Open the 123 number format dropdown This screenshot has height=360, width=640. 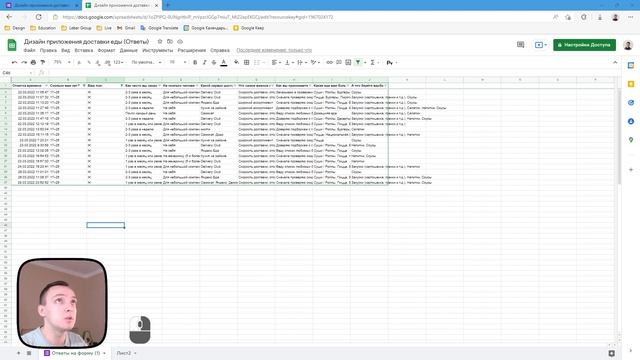pyautogui.click(x=118, y=62)
